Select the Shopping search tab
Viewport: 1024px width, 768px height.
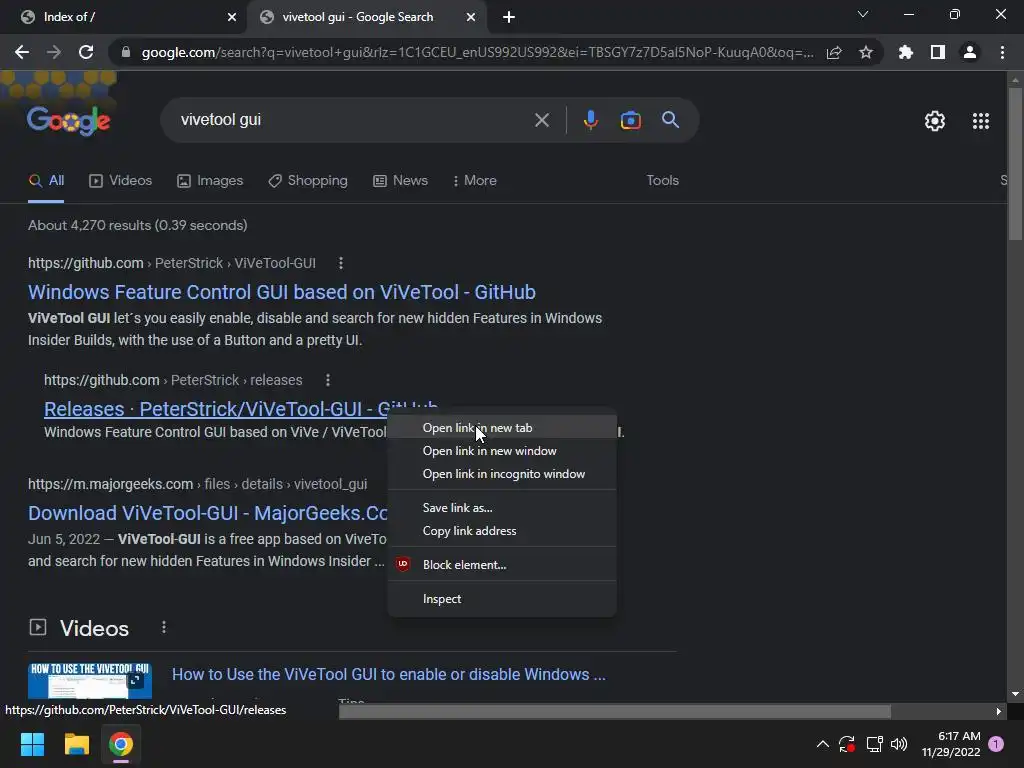(308, 181)
